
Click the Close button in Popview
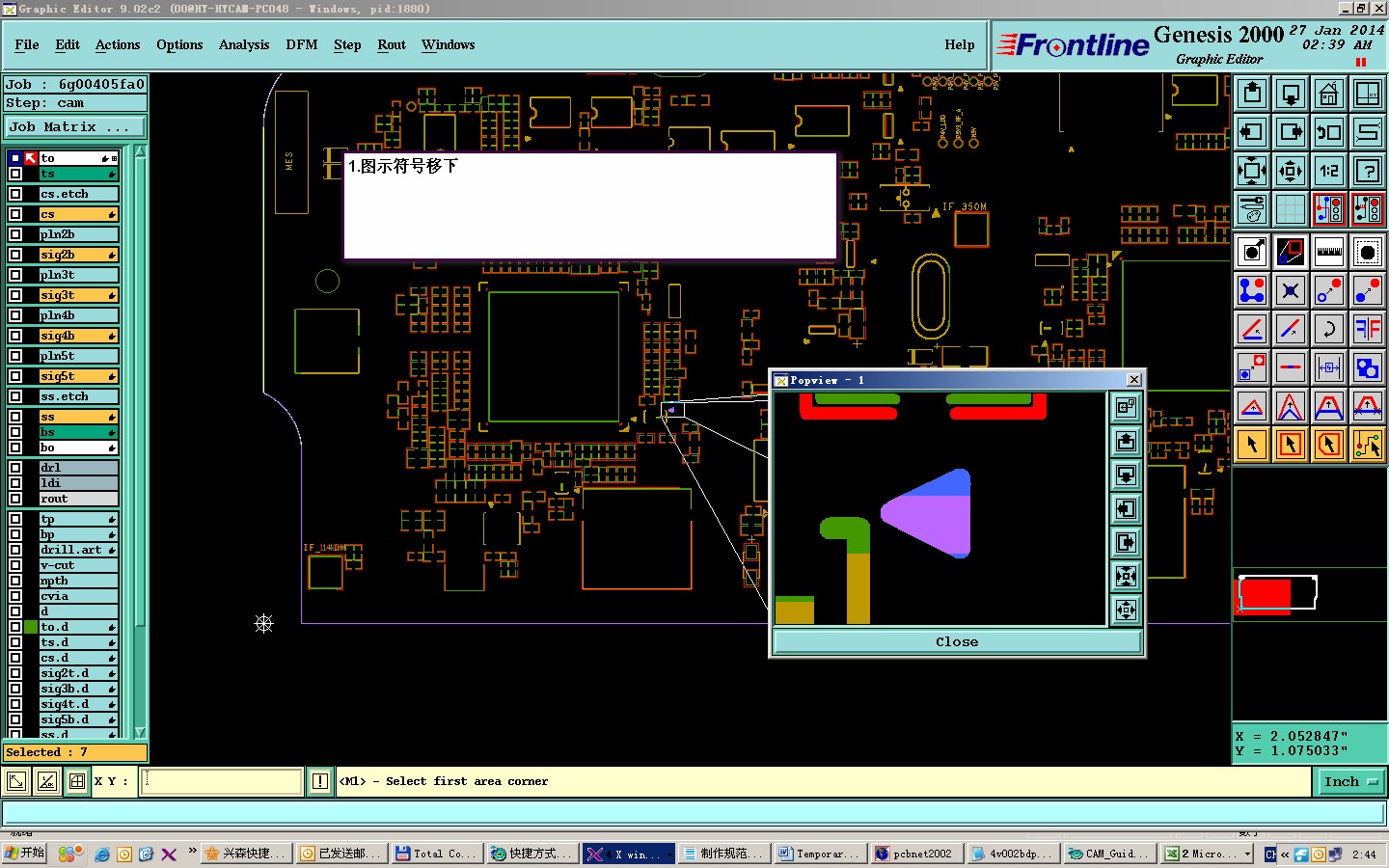click(957, 641)
